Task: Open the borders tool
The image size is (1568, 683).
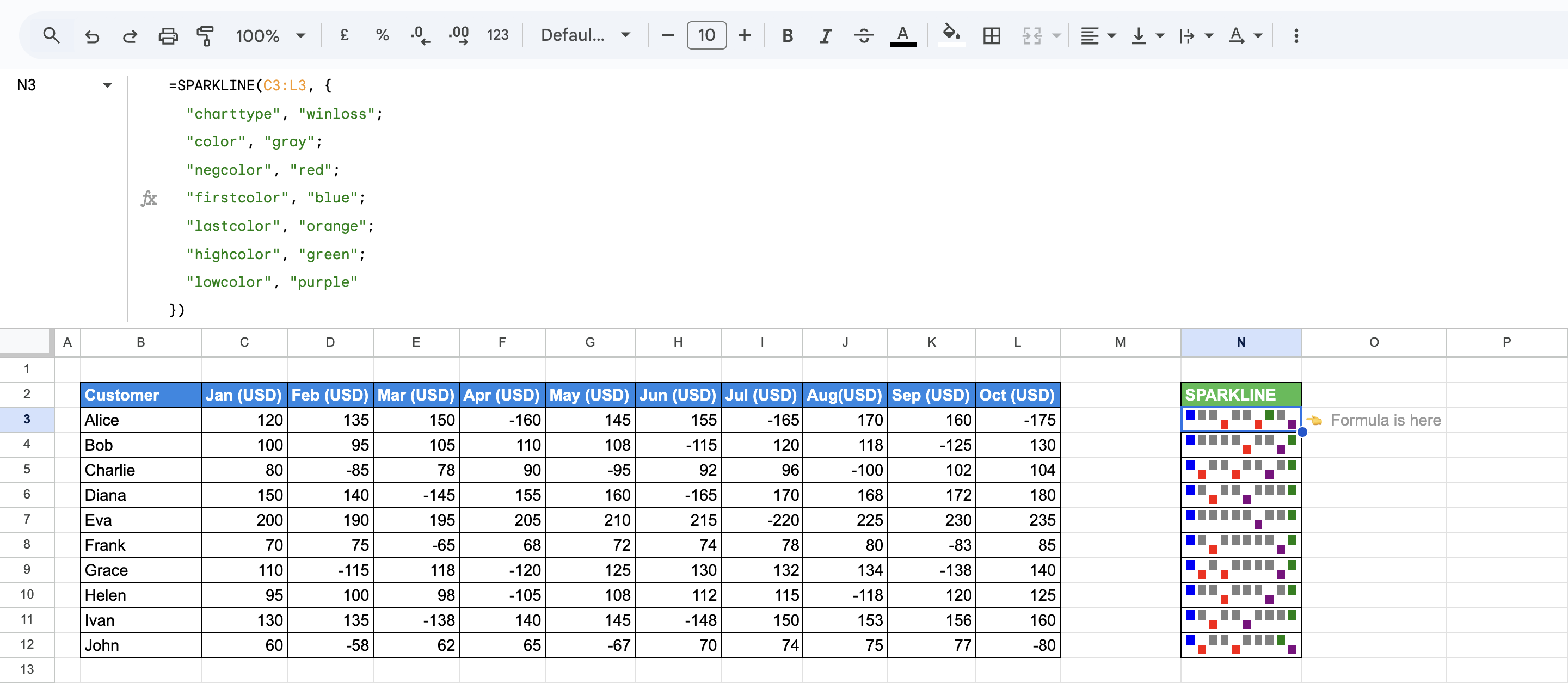Action: click(992, 35)
